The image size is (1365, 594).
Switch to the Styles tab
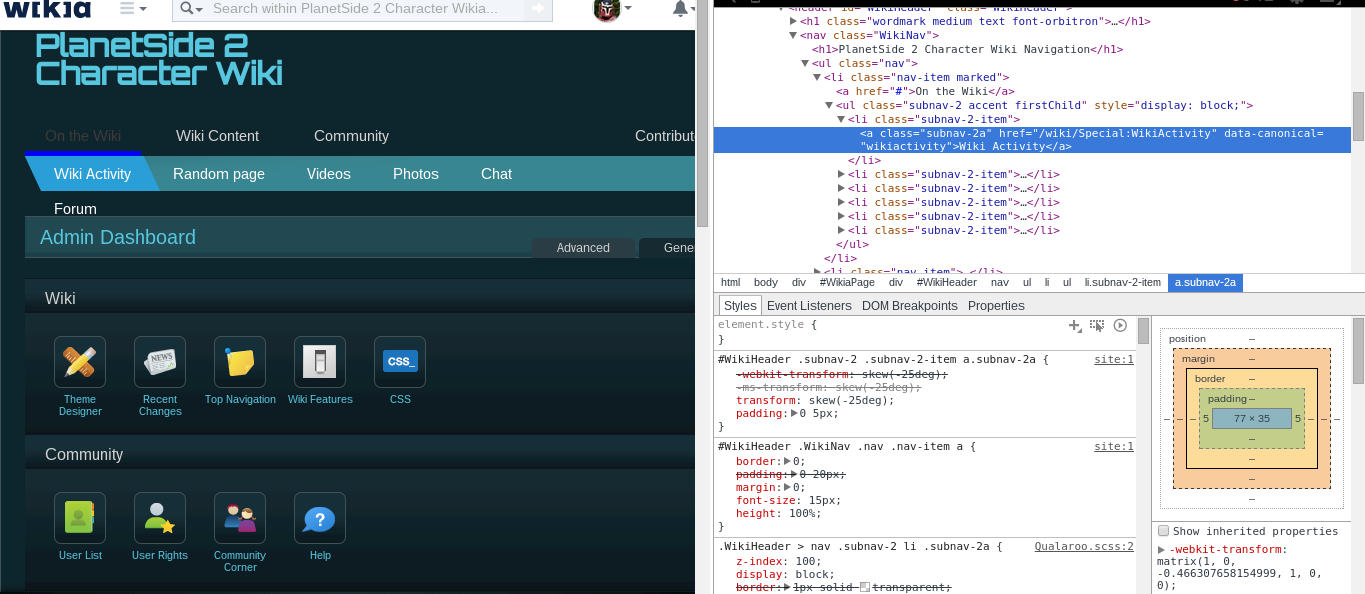(740, 305)
